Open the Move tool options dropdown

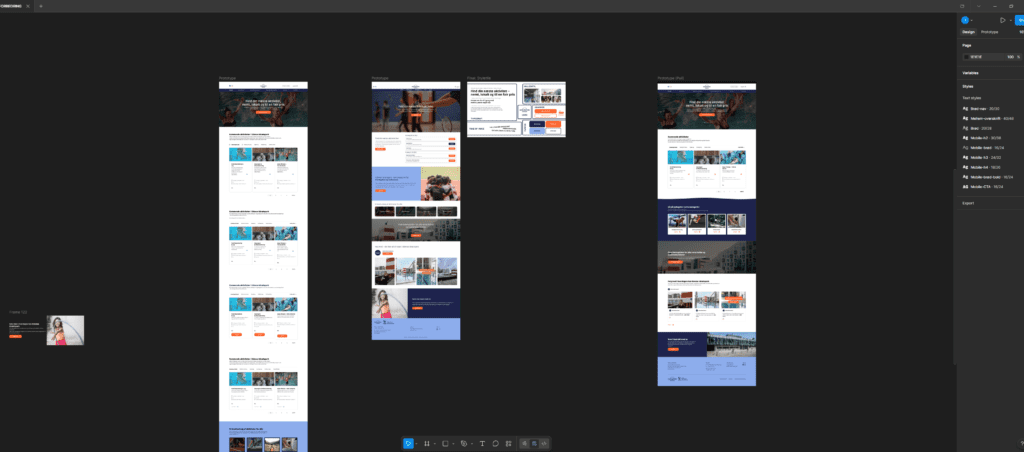click(416, 444)
